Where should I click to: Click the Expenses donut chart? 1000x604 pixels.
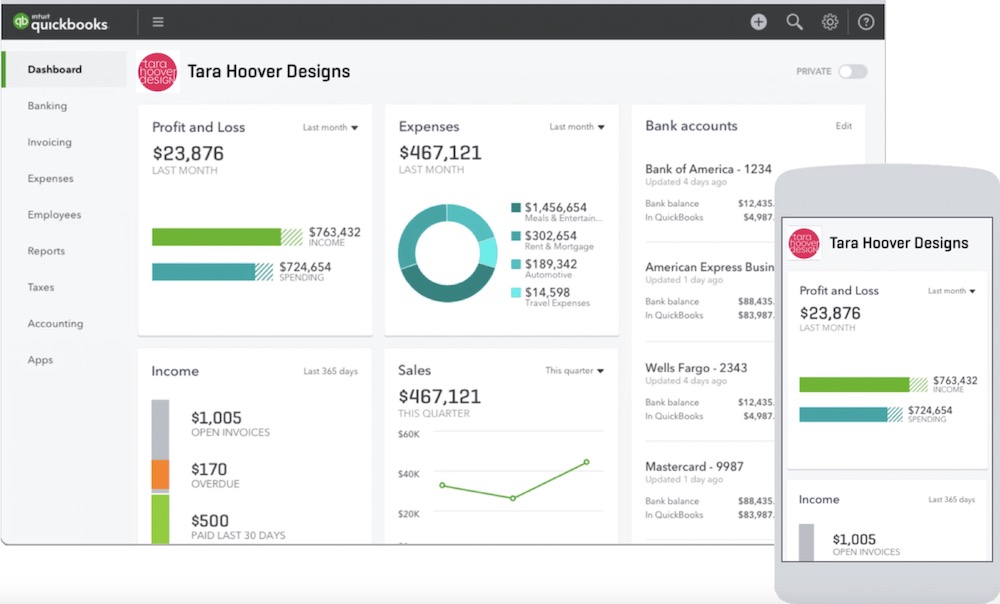click(447, 253)
